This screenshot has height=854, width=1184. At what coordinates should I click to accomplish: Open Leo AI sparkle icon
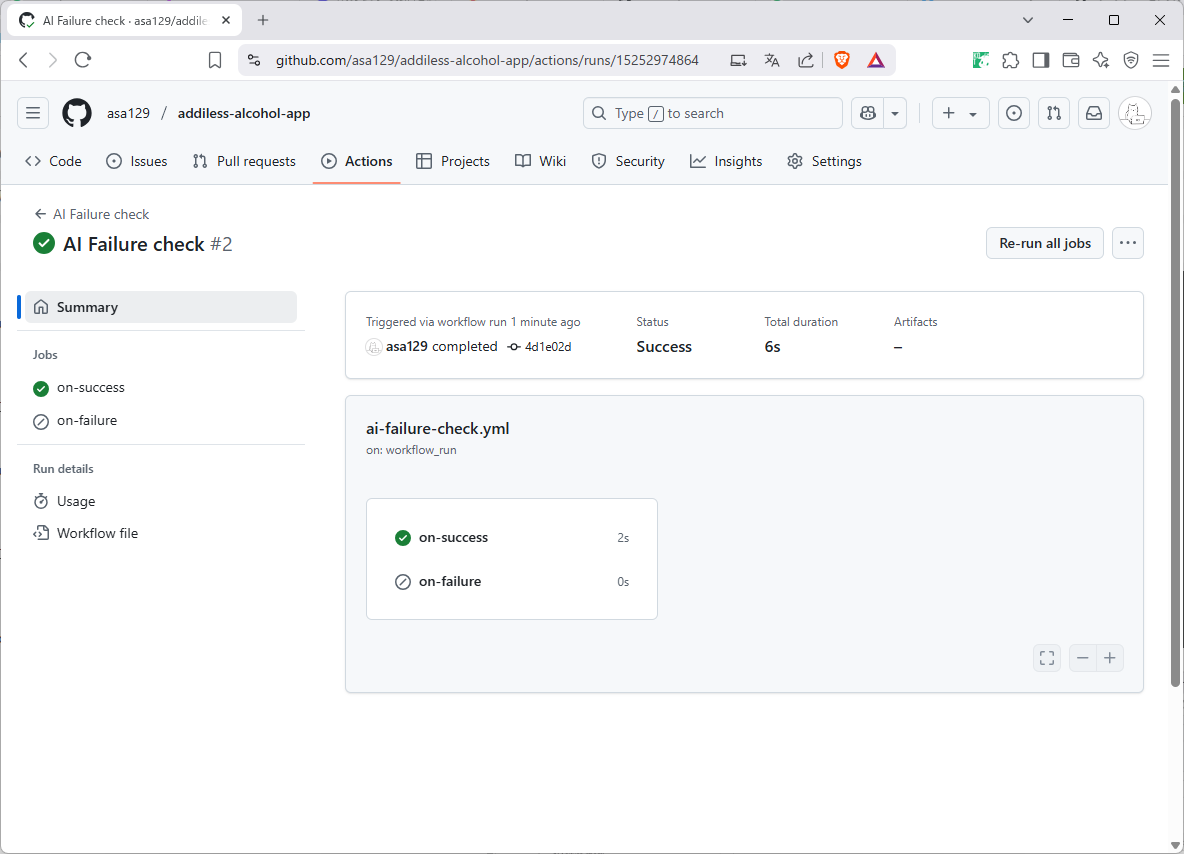pos(1101,60)
